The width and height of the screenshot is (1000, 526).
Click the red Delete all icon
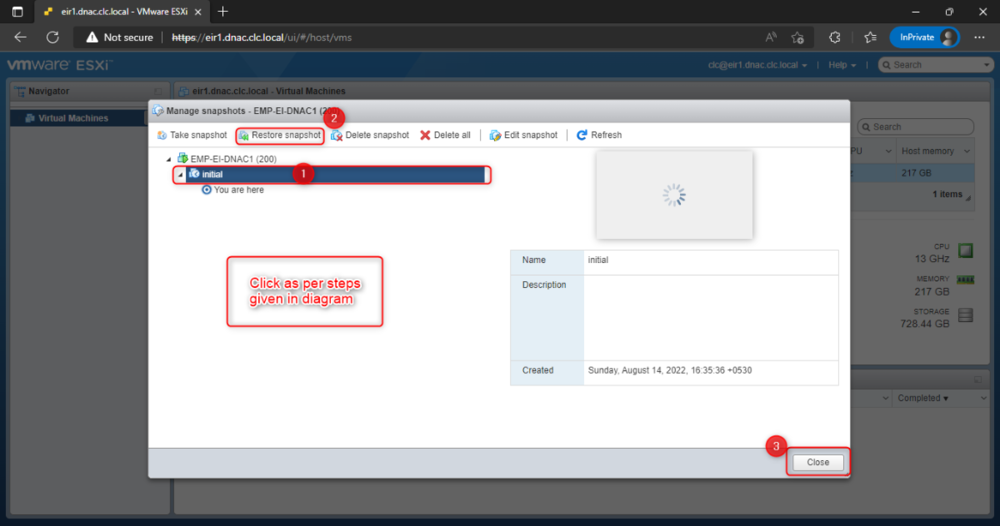tap(425, 135)
